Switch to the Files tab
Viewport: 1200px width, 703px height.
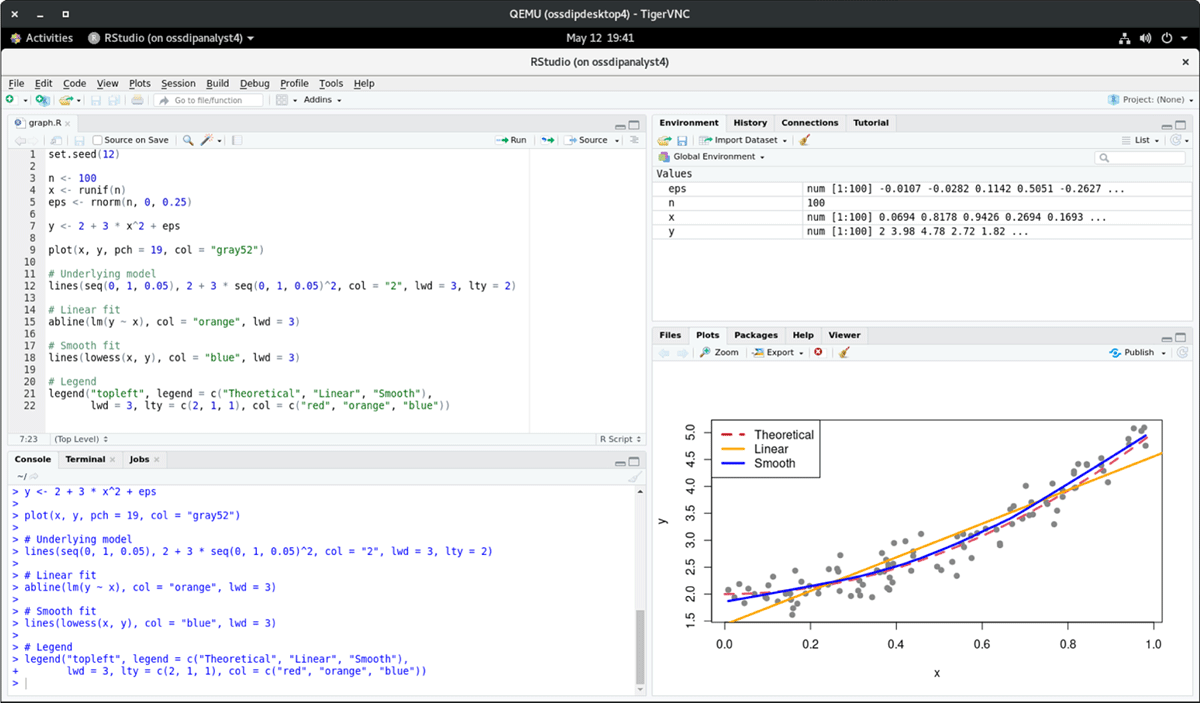(670, 335)
